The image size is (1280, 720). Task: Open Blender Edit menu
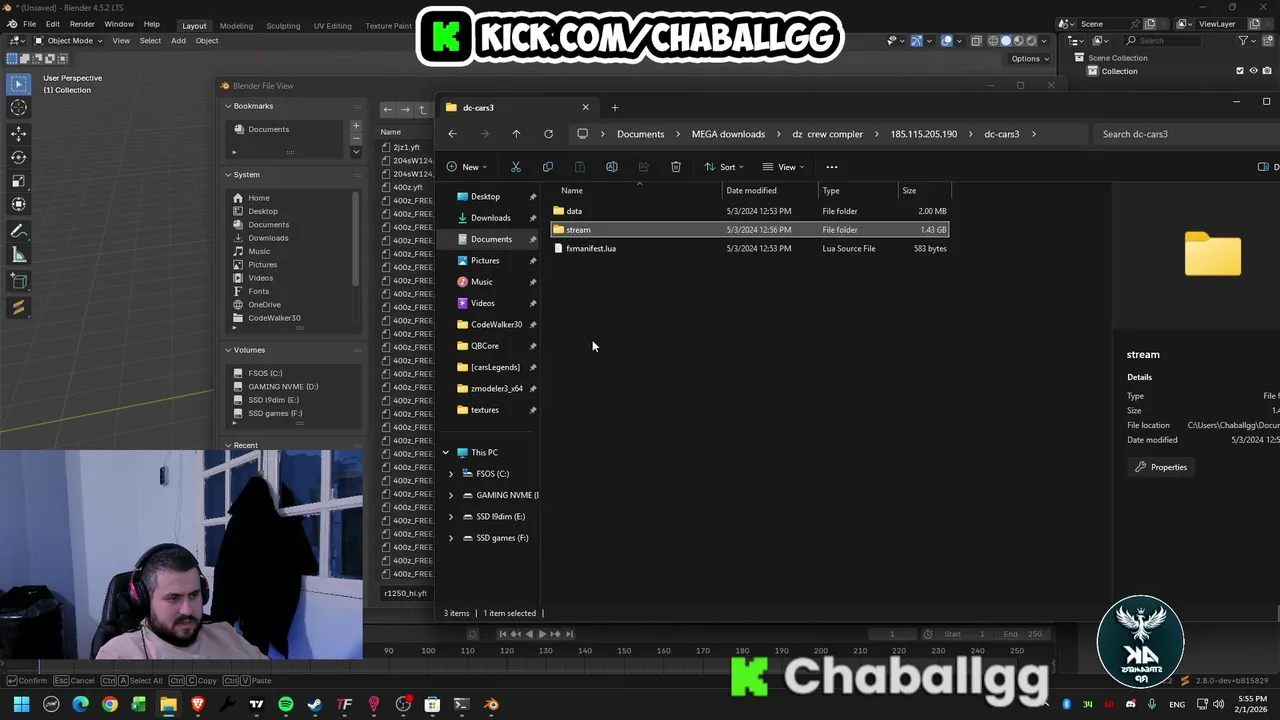click(52, 24)
